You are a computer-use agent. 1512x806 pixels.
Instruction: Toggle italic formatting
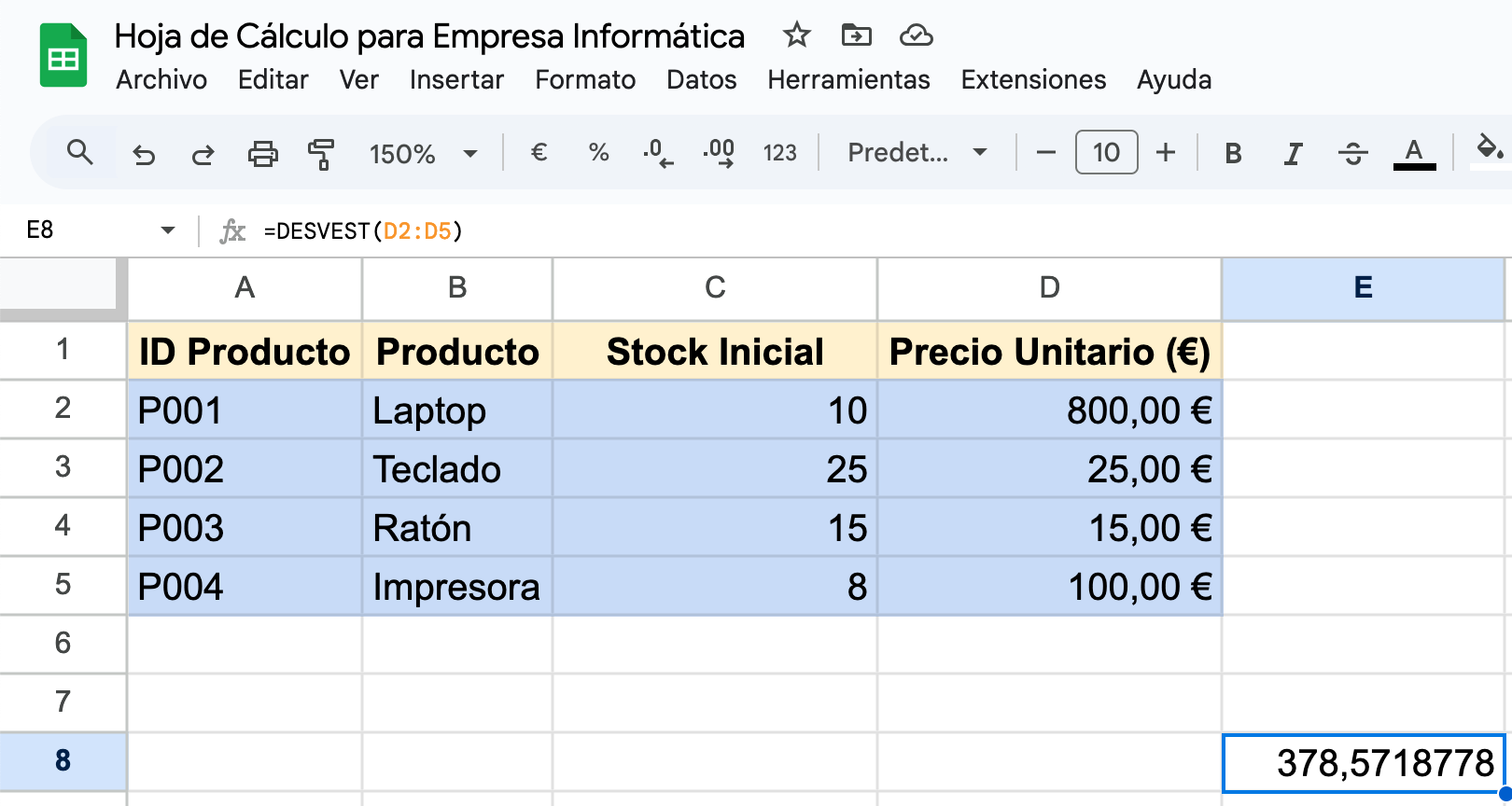pos(1294,153)
